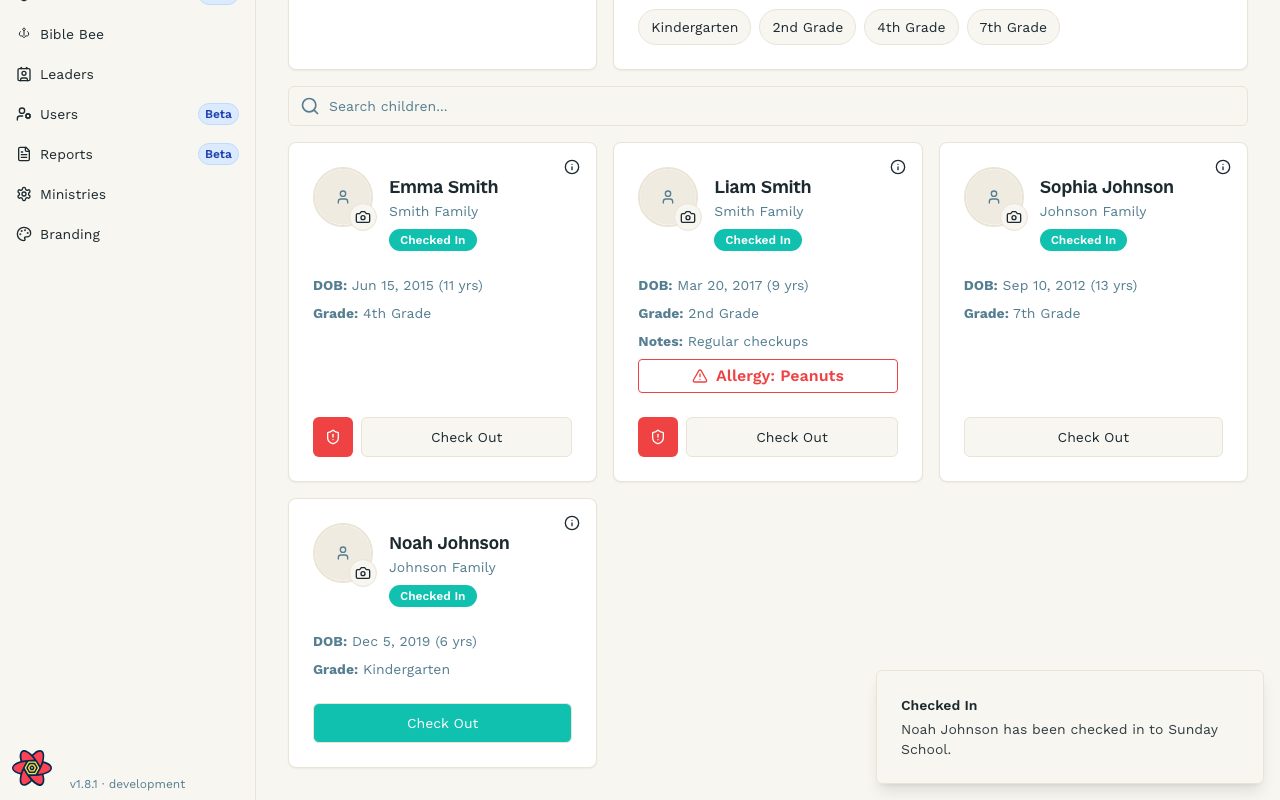Viewport: 1280px width, 800px height.
Task: Click the search magnifier icon
Action: click(310, 106)
